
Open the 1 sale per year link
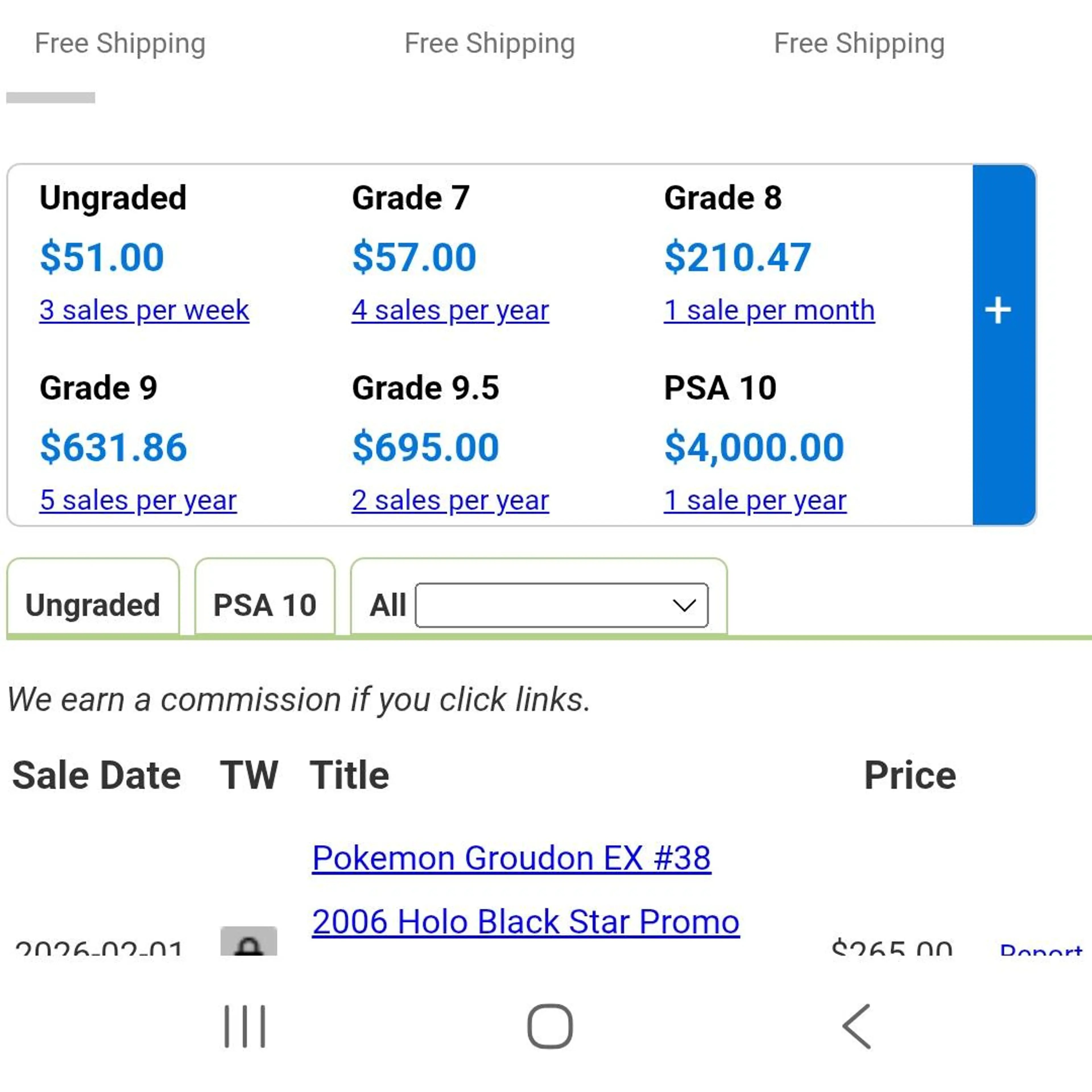pyautogui.click(x=755, y=500)
